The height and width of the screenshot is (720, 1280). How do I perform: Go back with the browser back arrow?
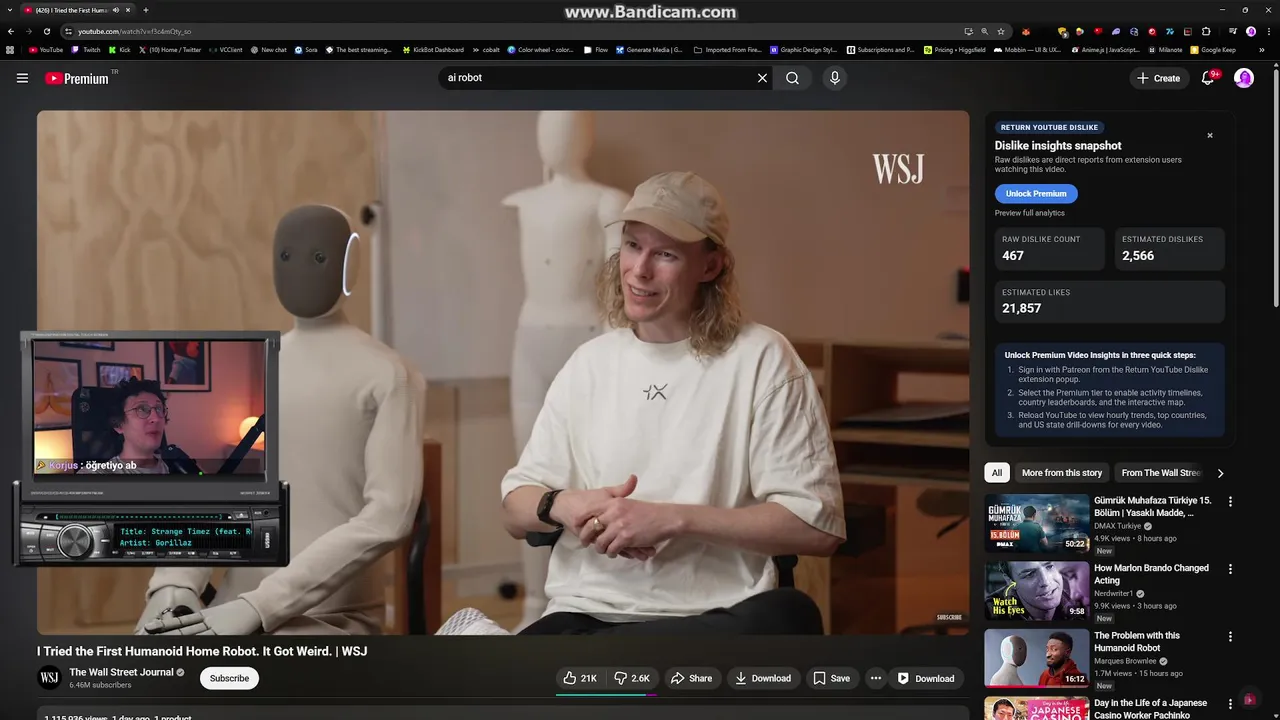pos(11,31)
